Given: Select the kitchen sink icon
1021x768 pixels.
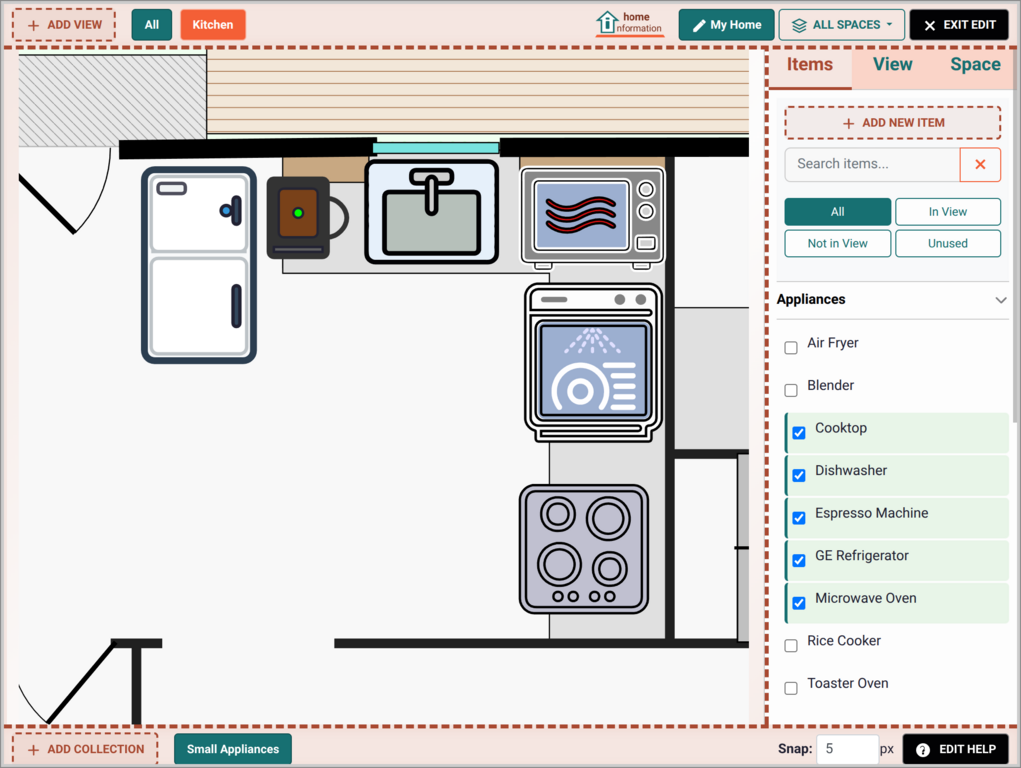Looking at the screenshot, I should (432, 212).
